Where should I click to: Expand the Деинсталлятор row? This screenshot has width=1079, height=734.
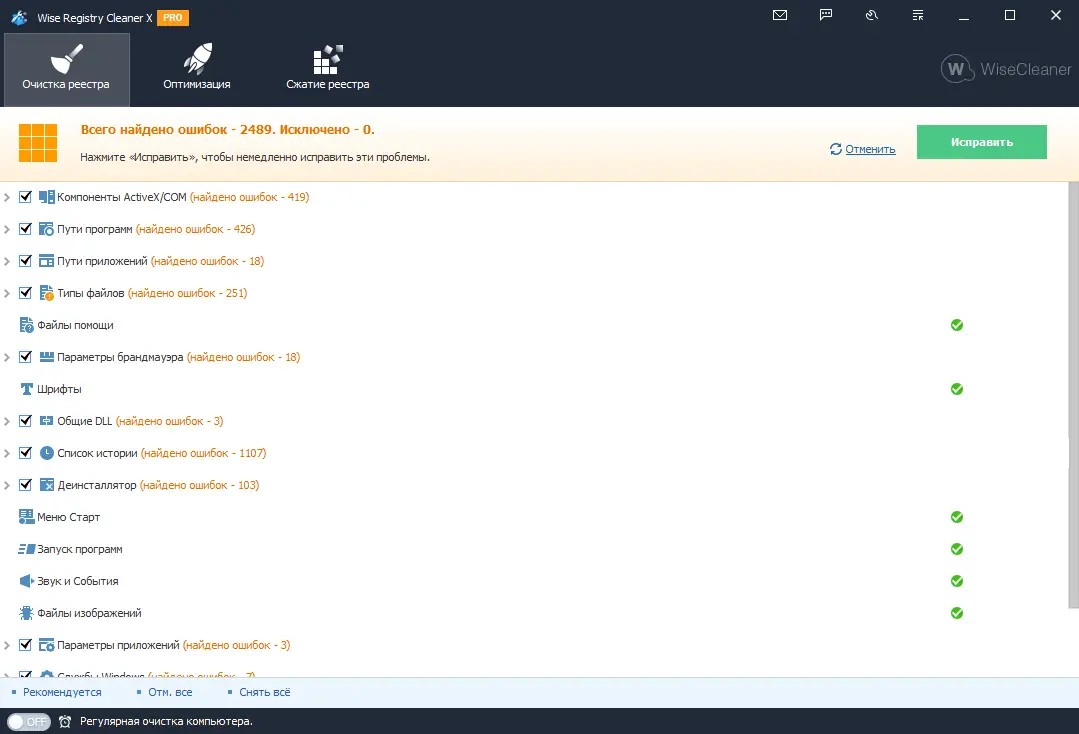tap(7, 485)
